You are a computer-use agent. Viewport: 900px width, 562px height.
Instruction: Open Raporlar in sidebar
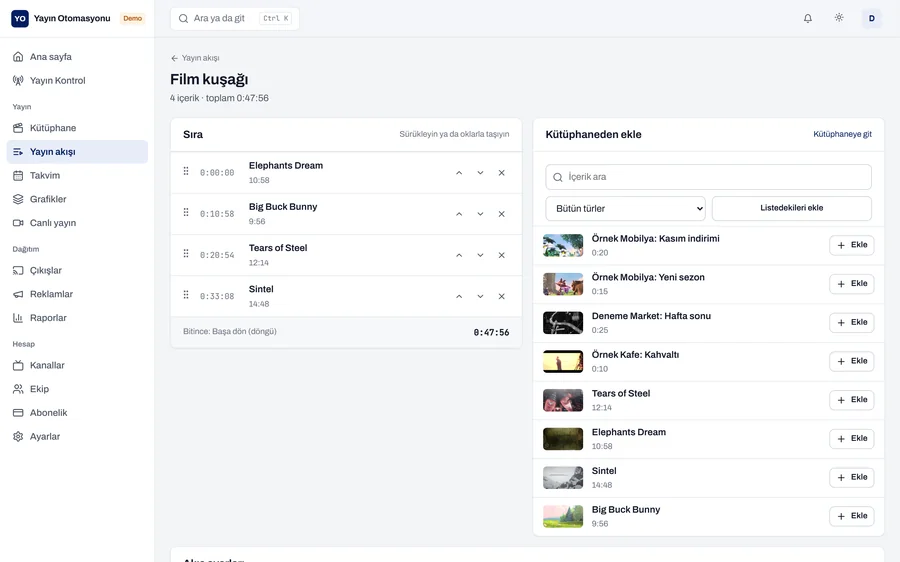(77, 318)
